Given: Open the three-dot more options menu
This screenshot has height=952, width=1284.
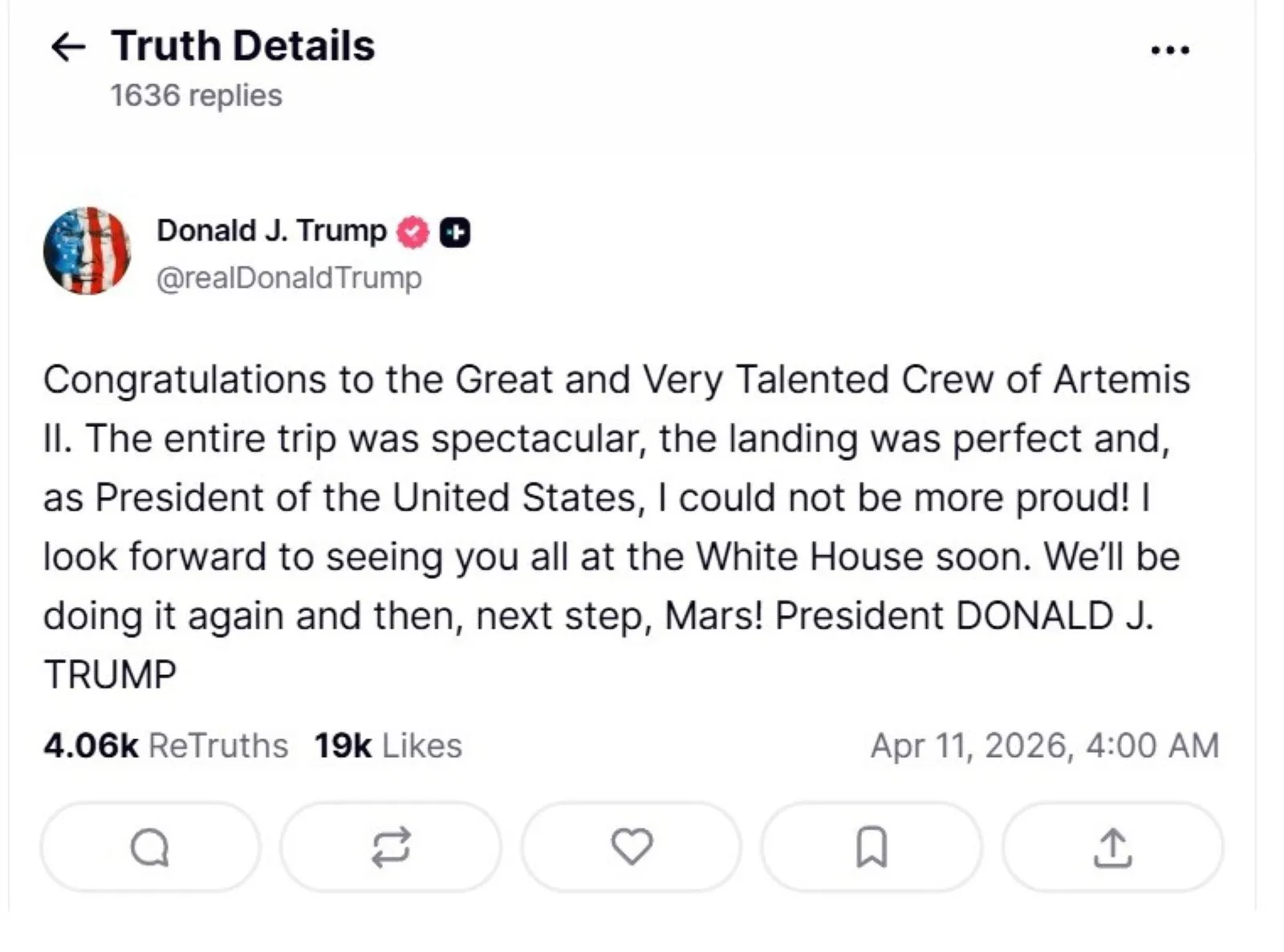Looking at the screenshot, I should click(1169, 50).
